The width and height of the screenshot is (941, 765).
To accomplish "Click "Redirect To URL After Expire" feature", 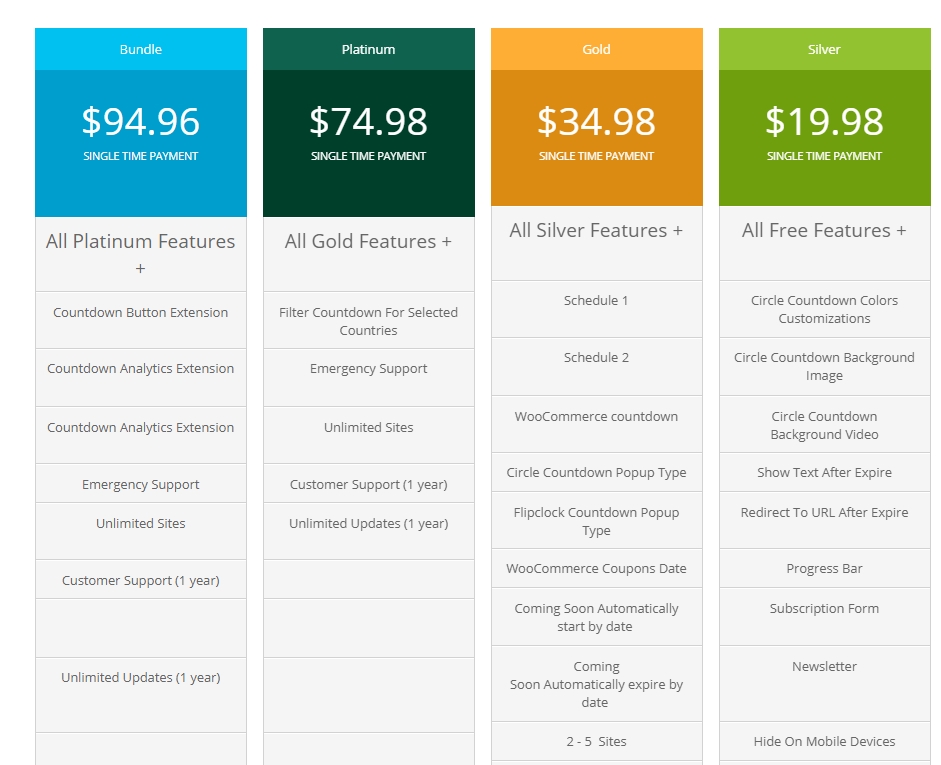I will point(825,512).
